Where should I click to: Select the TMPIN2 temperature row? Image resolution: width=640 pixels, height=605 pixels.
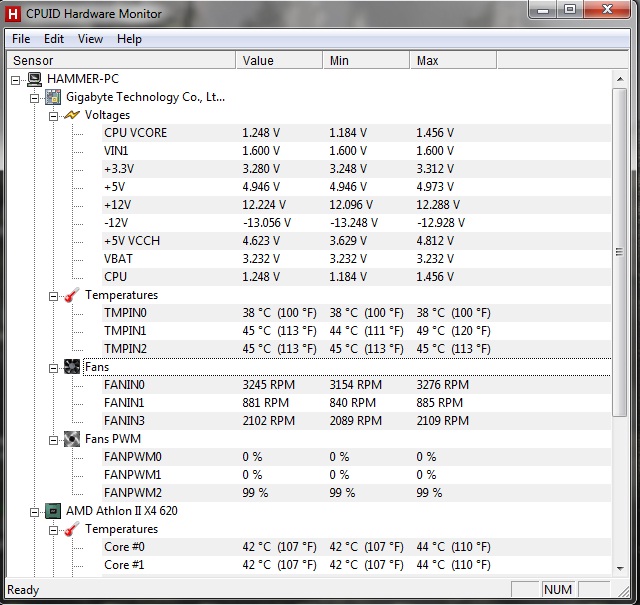coord(356,349)
